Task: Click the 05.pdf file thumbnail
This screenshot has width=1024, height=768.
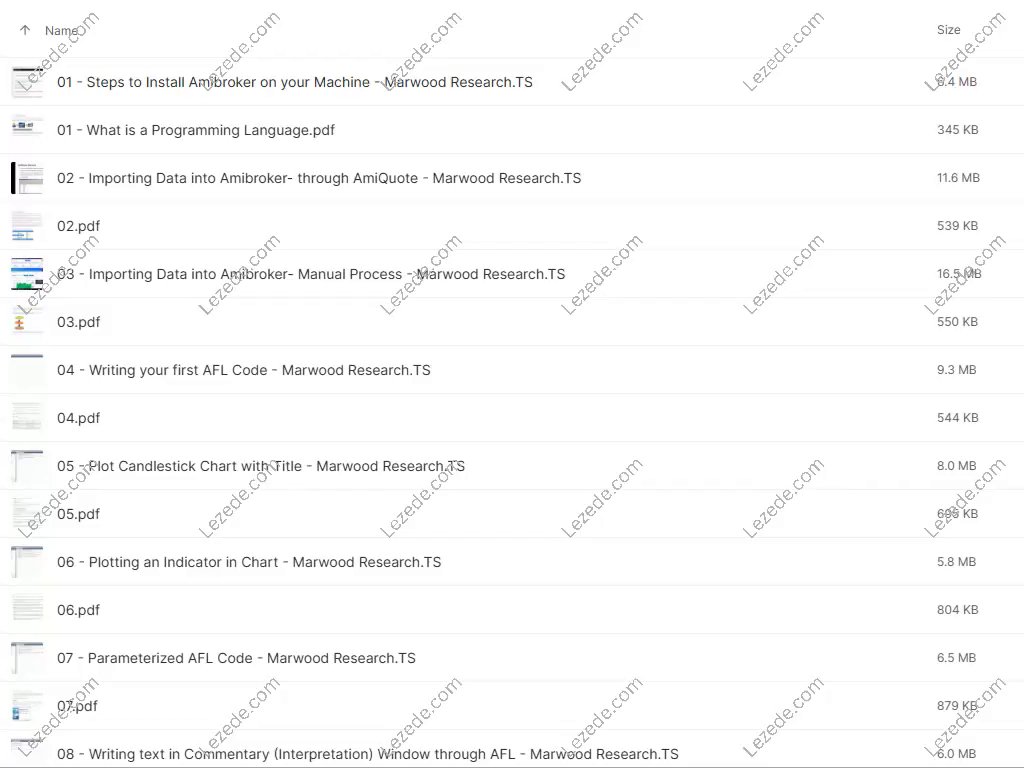Action: click(27, 514)
